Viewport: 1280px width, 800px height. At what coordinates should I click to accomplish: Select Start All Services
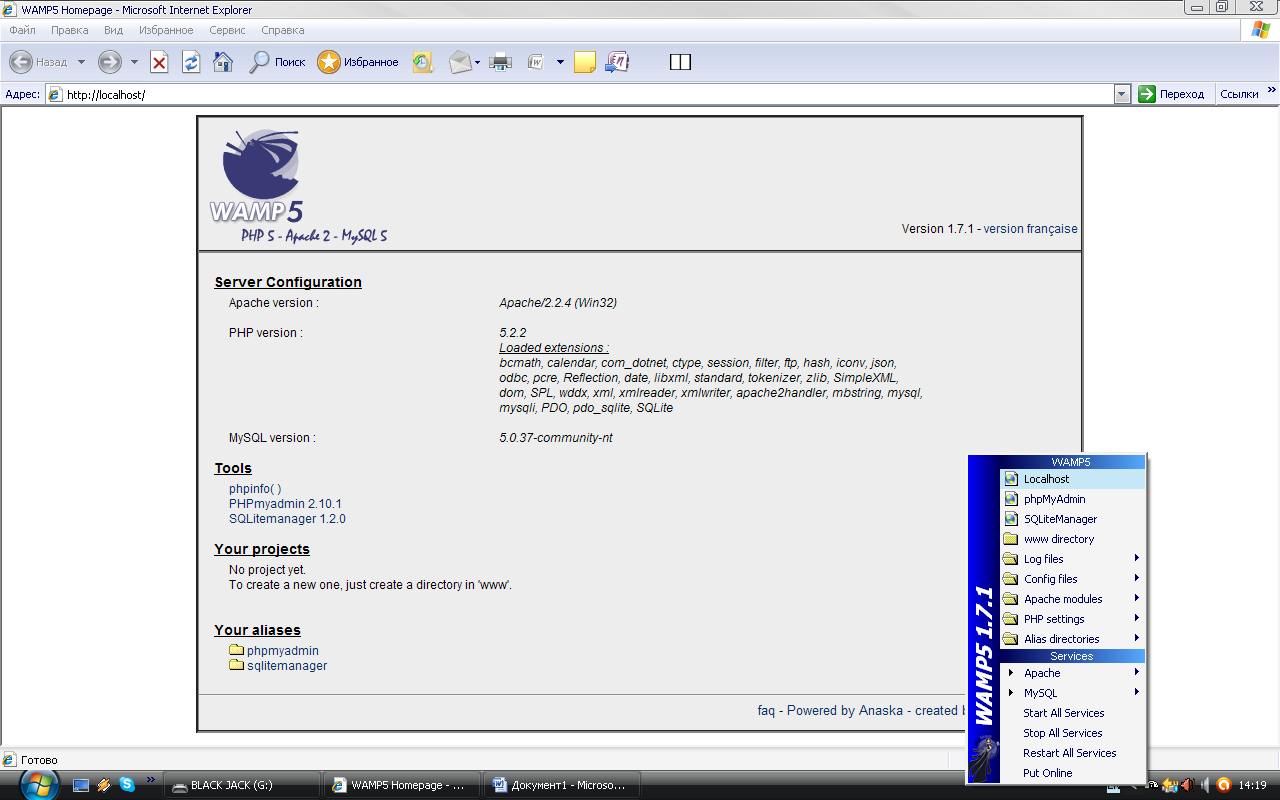click(x=1064, y=713)
